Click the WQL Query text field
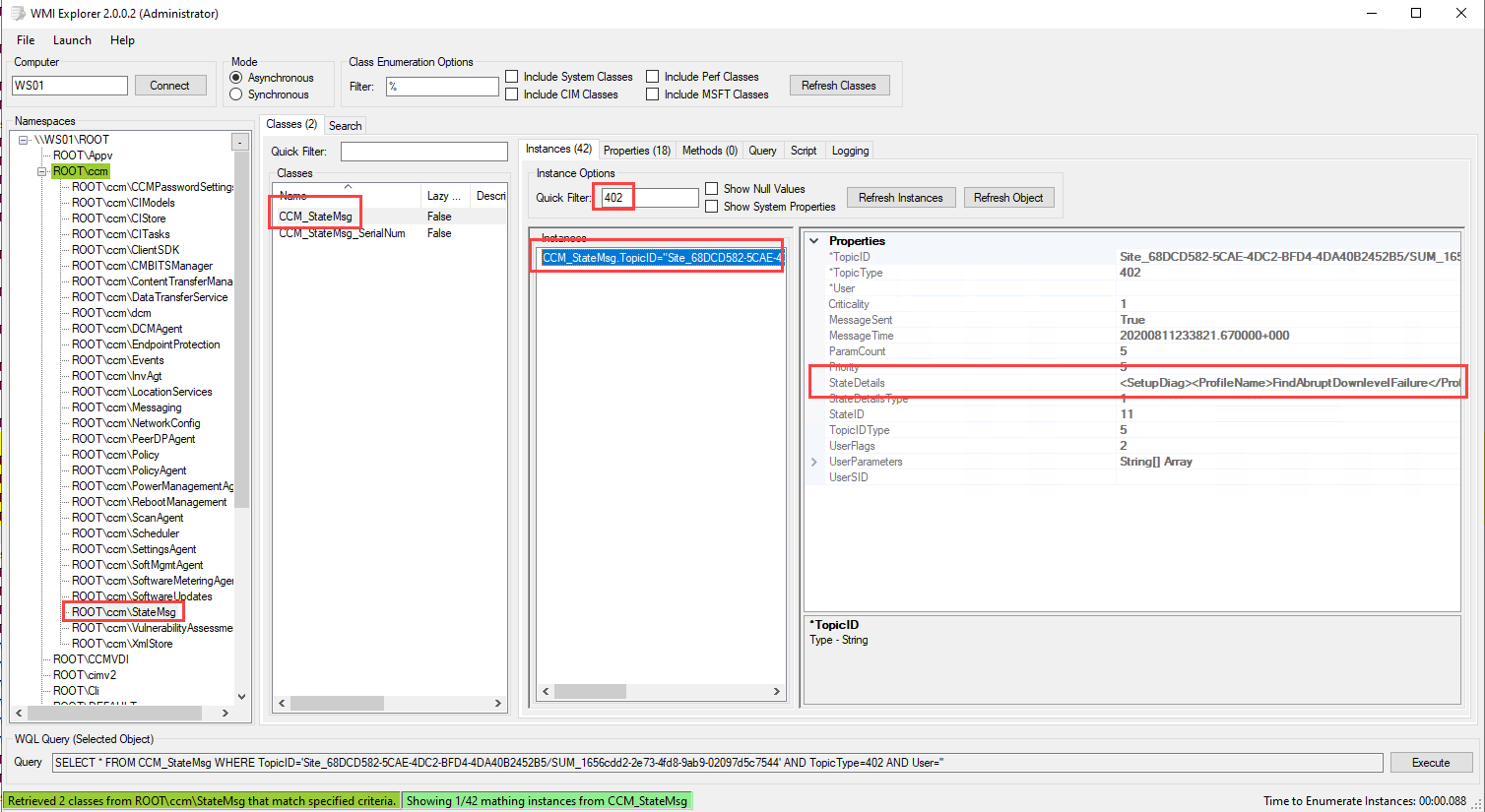This screenshot has width=1485, height=812. [718, 763]
